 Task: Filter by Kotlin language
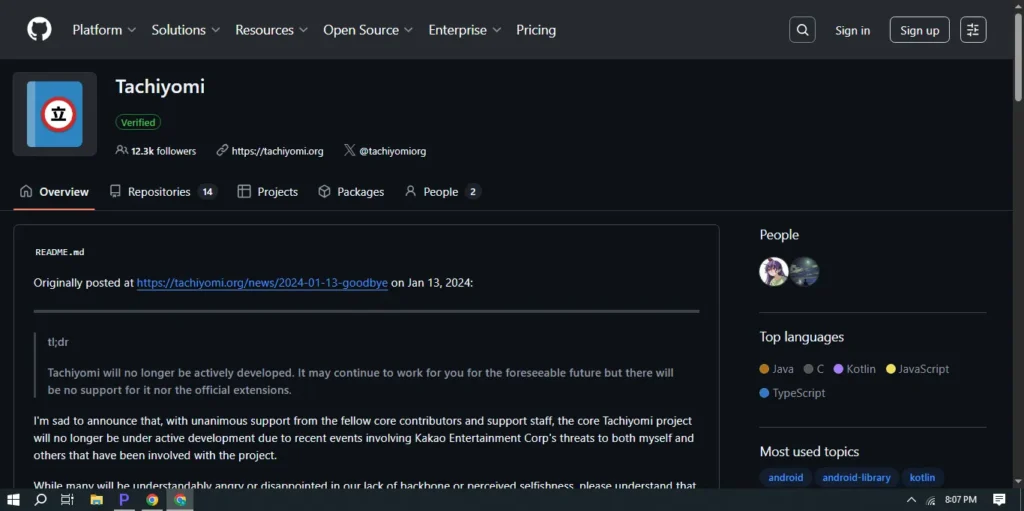pyautogui.click(x=855, y=369)
